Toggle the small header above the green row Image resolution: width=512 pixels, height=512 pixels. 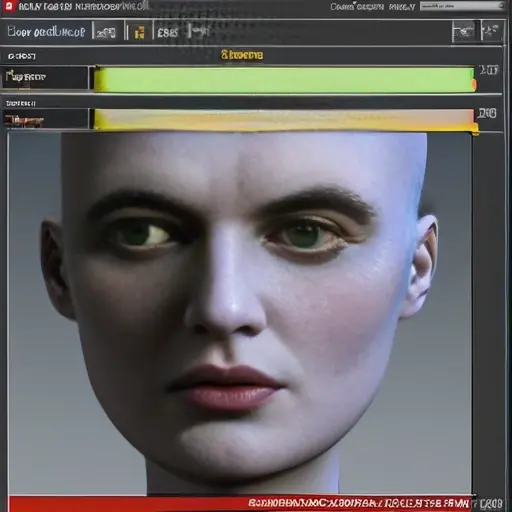22,56
